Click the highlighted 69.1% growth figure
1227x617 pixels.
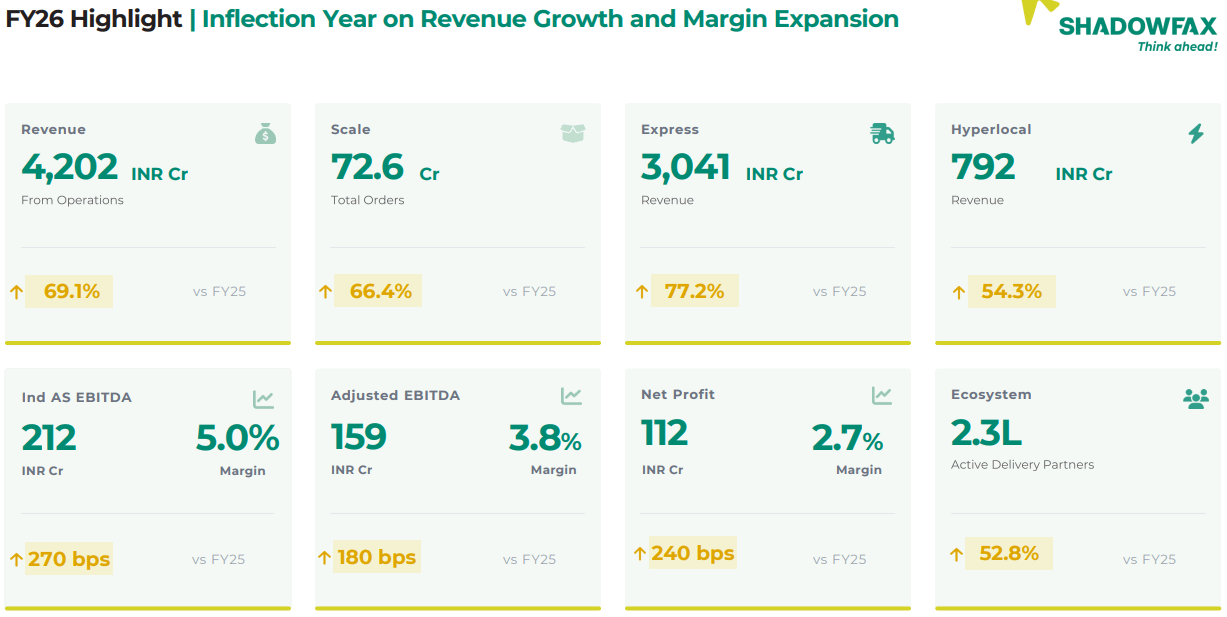point(69,292)
